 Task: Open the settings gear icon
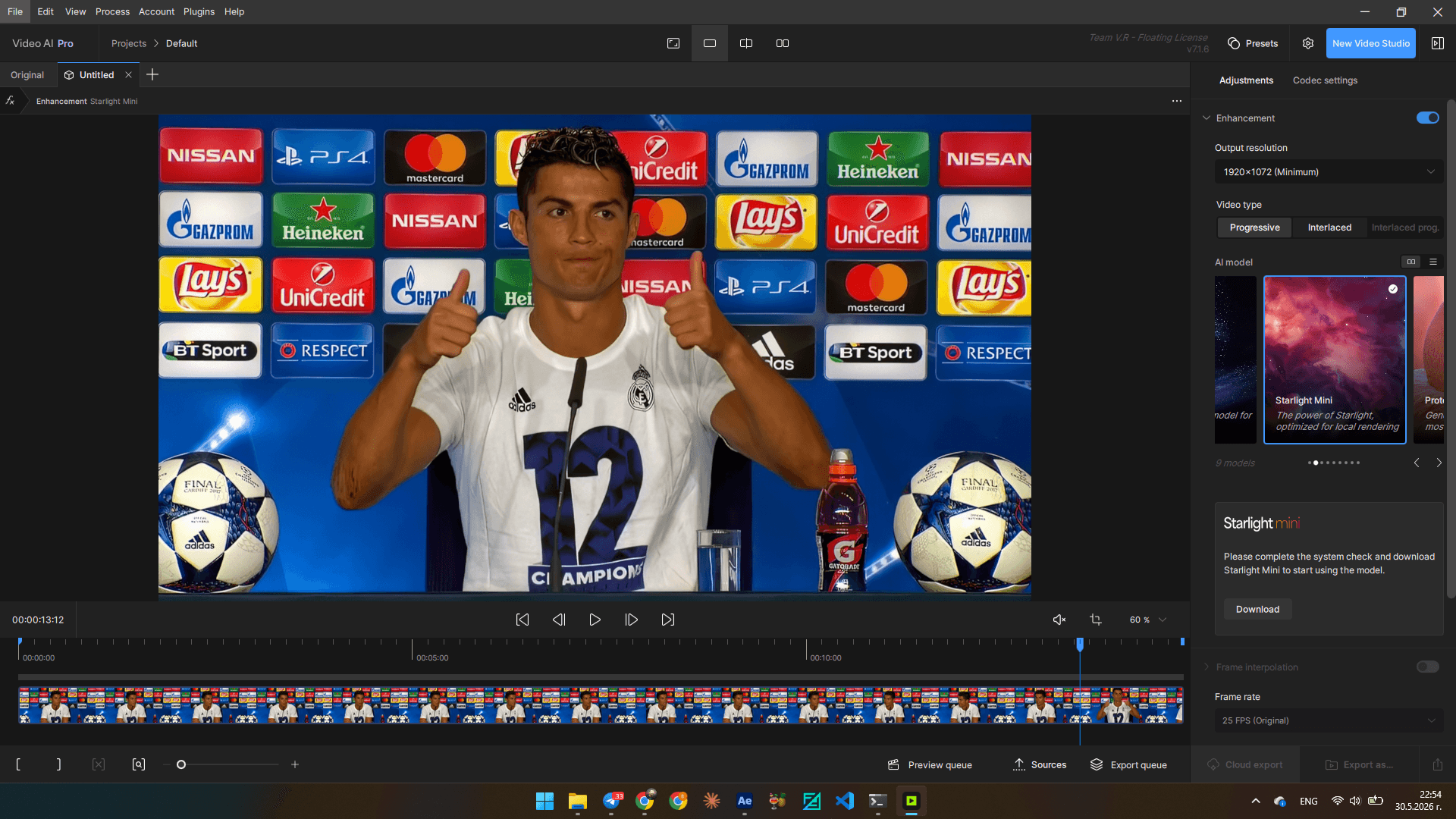[x=1308, y=43]
